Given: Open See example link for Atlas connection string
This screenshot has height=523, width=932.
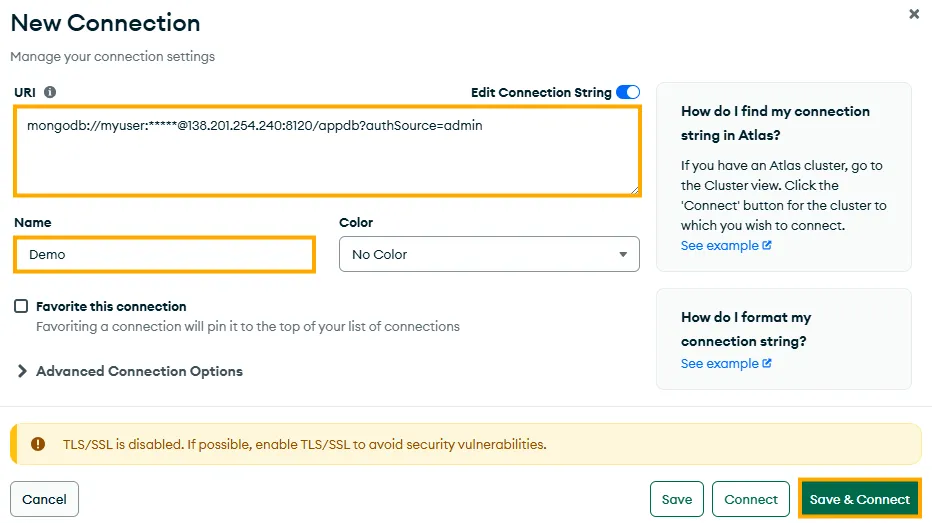Looking at the screenshot, I should point(719,246).
